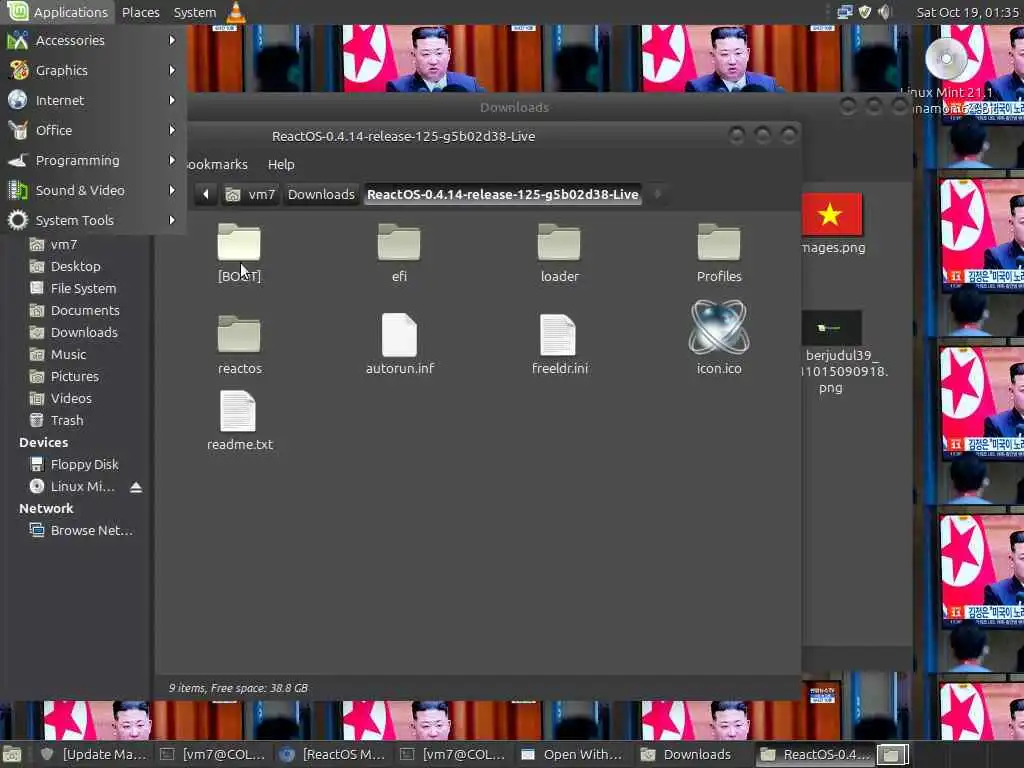The image size is (1024, 768).
Task: Open the network status tray icon
Action: tap(844, 12)
